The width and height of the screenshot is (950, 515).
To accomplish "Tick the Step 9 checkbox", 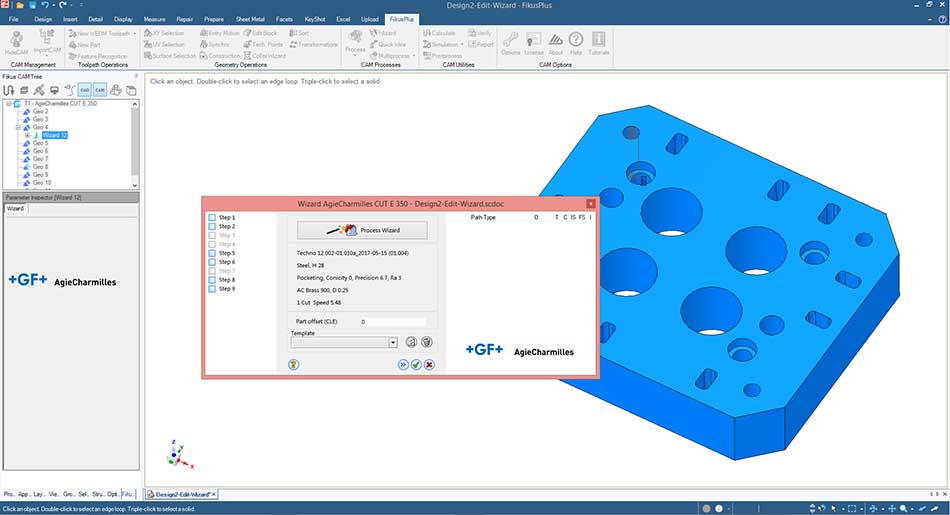I will pyautogui.click(x=211, y=289).
